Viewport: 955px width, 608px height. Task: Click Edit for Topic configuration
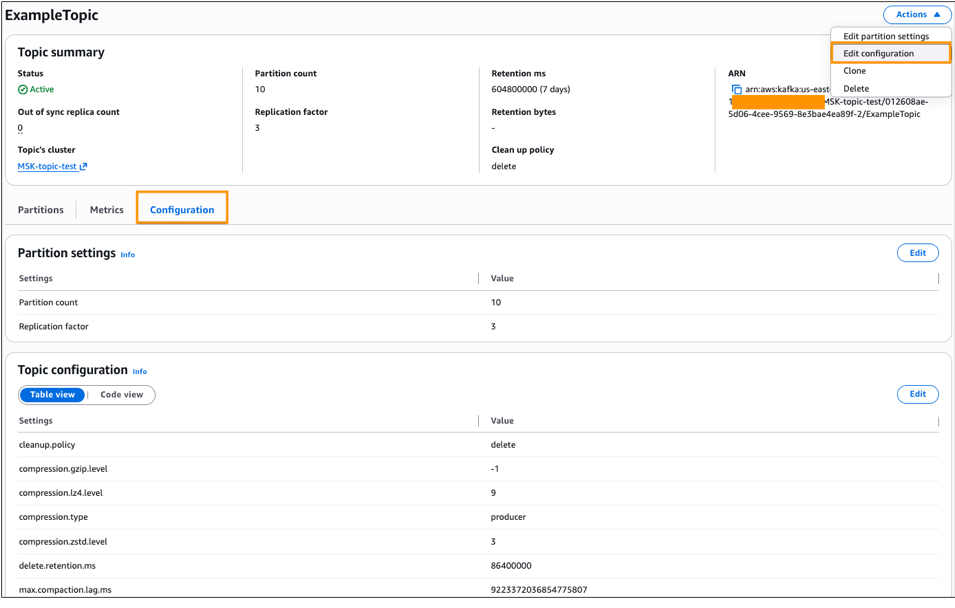point(916,394)
